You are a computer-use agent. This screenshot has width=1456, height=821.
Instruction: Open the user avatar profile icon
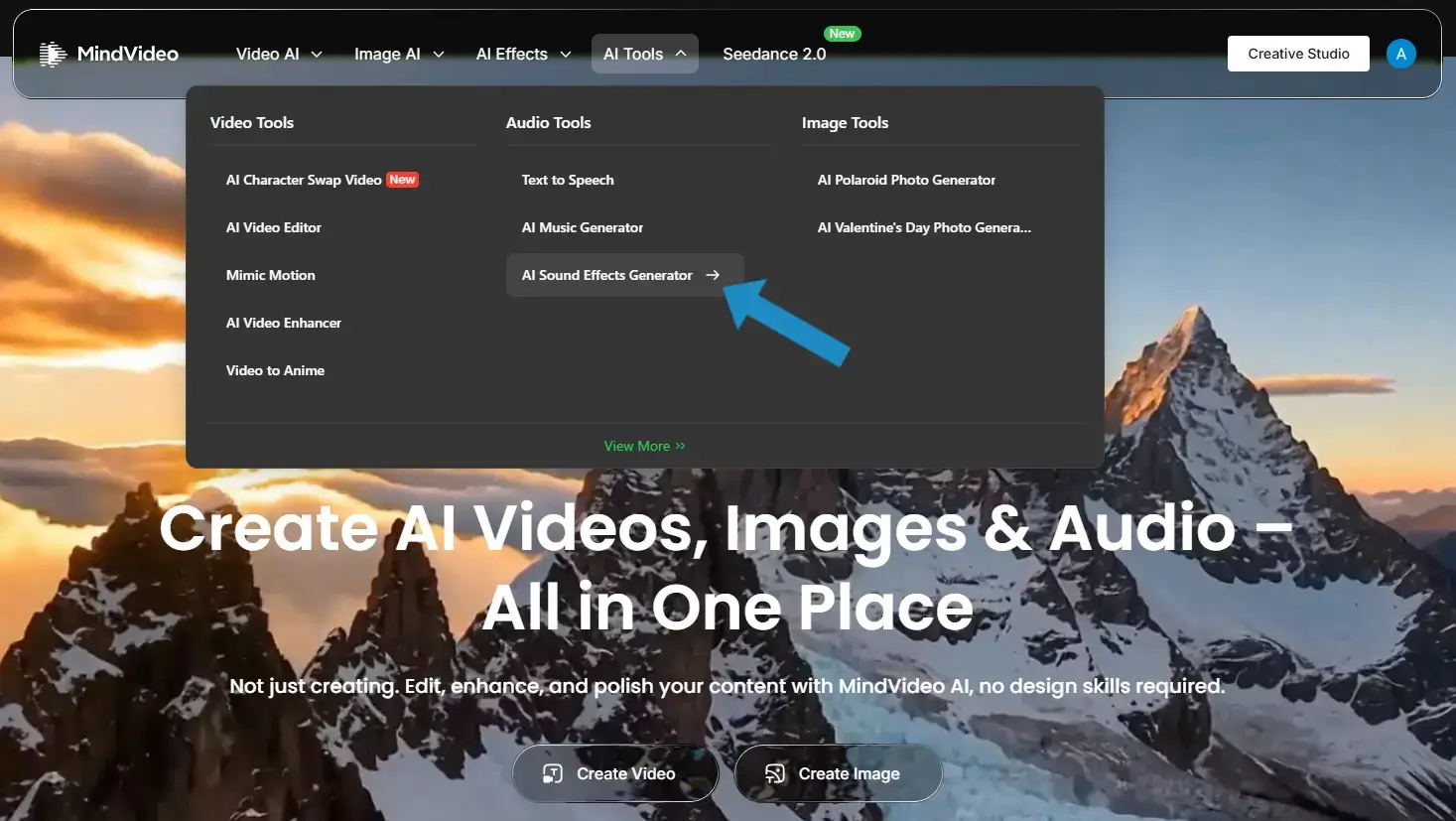coord(1400,54)
